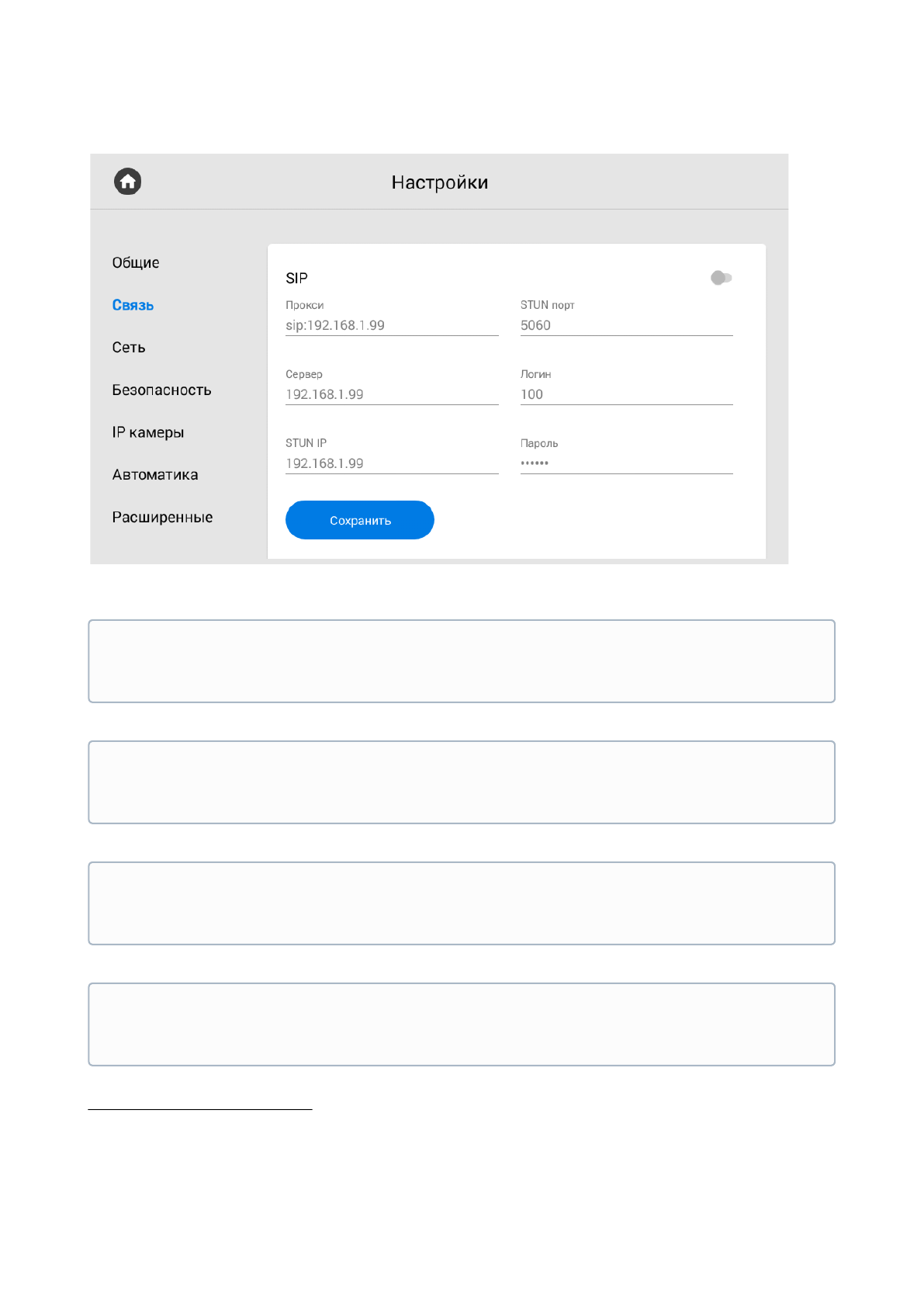Open the Автоматика settings
Viewport: 924px width, 1307px height.
(155, 475)
